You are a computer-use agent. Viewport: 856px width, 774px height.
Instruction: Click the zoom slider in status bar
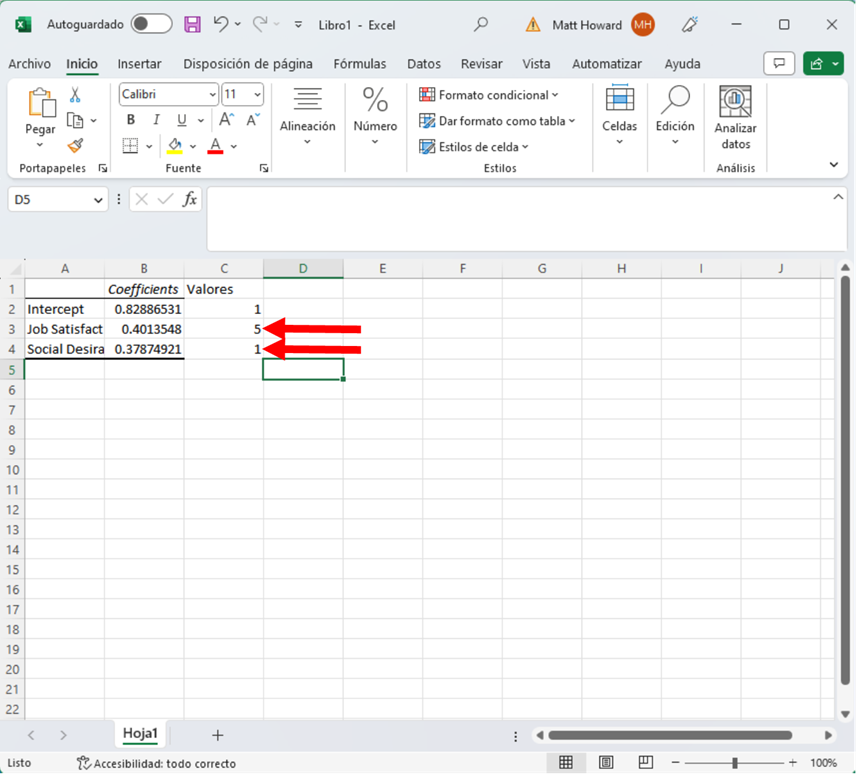point(735,763)
